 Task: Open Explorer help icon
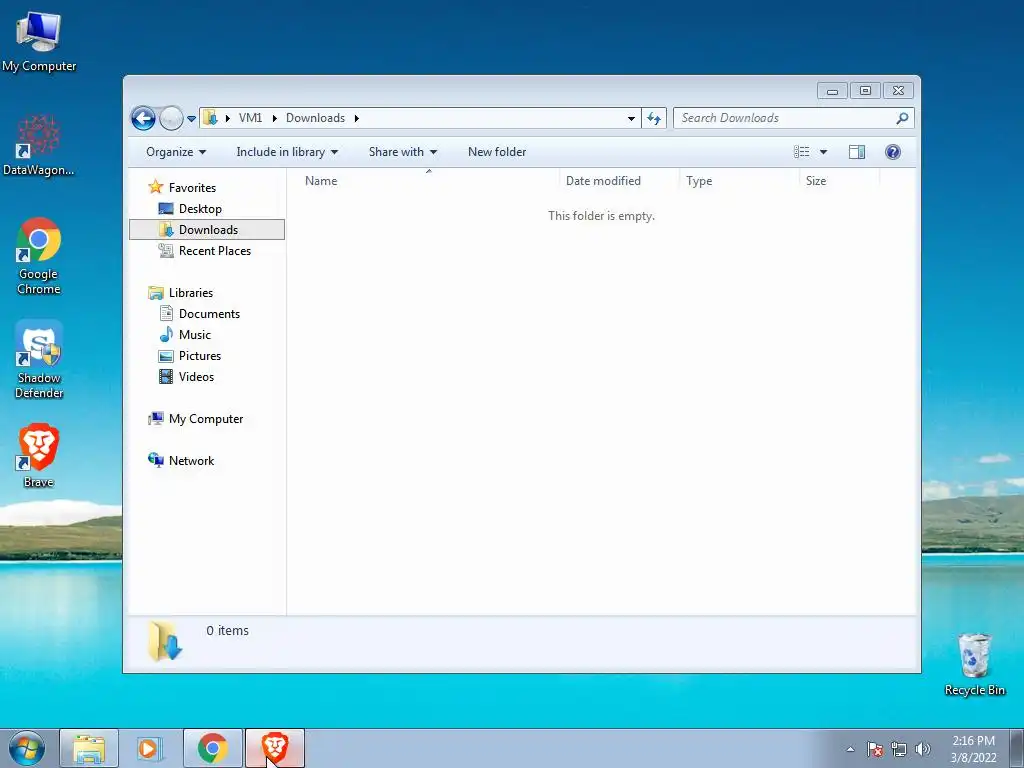point(893,152)
